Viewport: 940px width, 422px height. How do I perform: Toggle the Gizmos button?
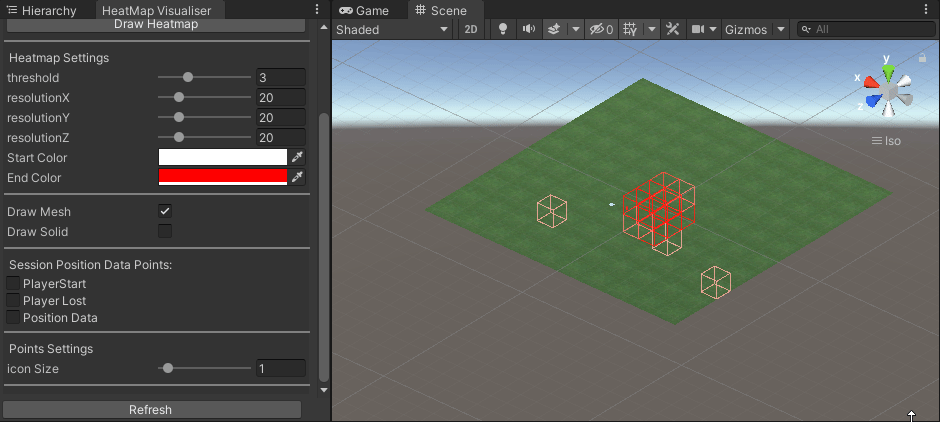point(746,29)
